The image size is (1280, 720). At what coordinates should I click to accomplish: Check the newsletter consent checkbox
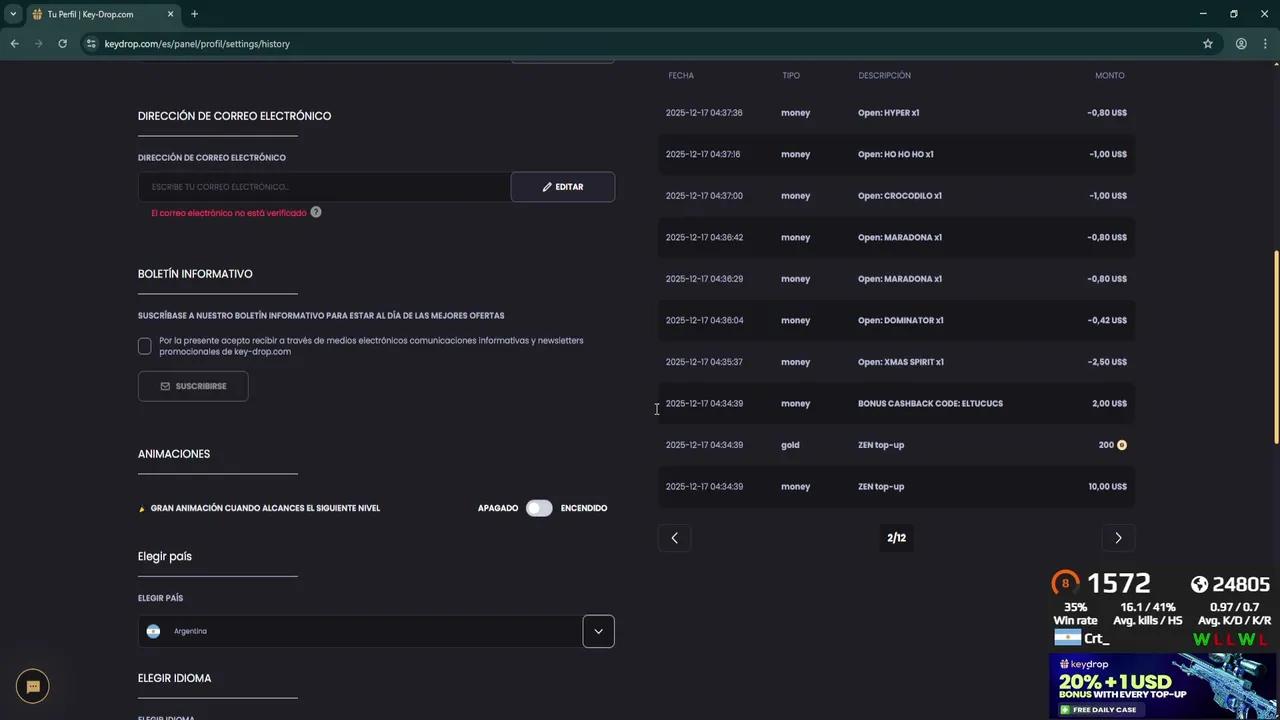(x=145, y=346)
